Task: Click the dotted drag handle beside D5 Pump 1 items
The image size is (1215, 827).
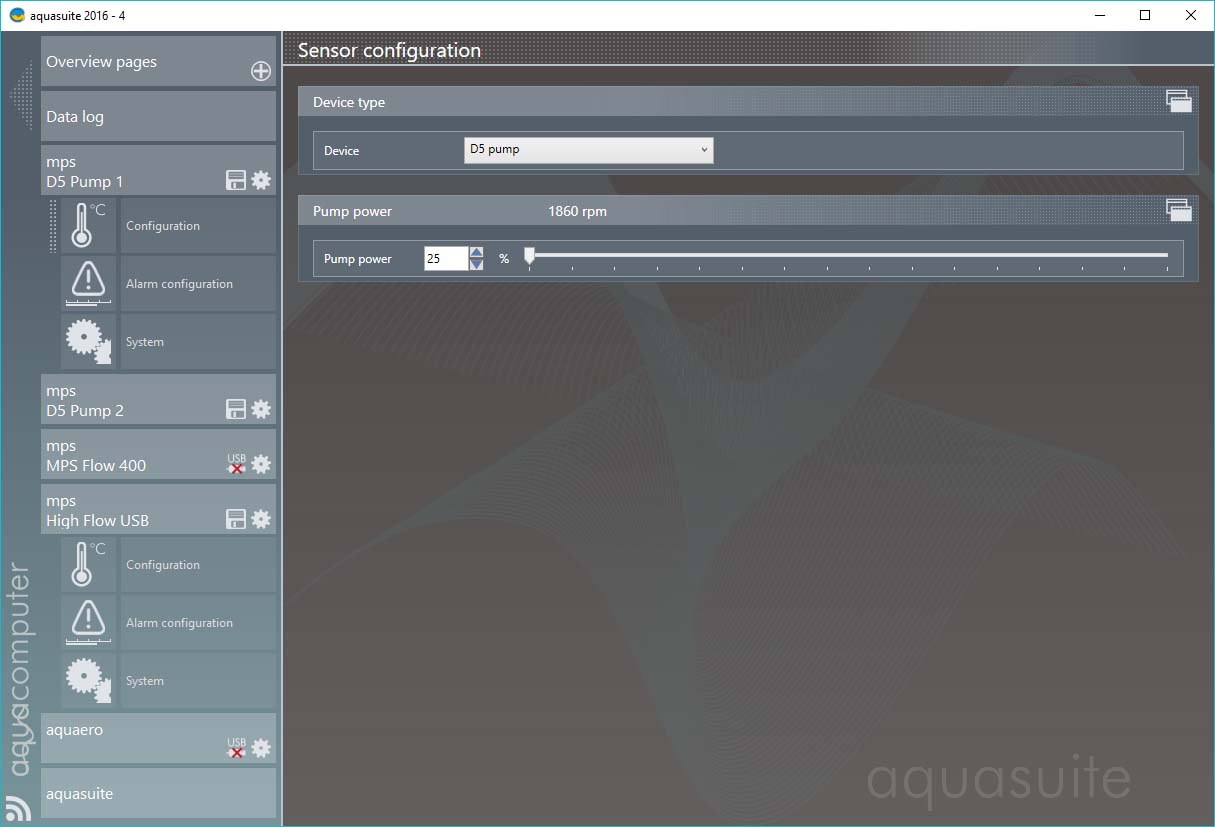Action: pyautogui.click(x=54, y=226)
